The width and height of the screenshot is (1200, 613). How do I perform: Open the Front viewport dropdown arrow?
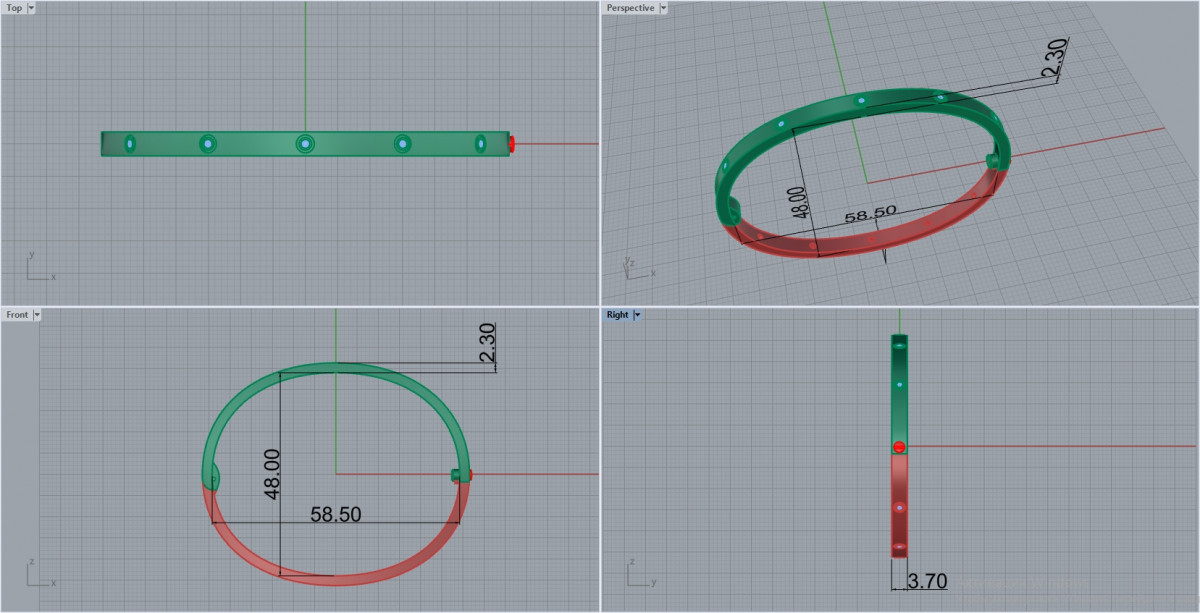pyautogui.click(x=37, y=315)
